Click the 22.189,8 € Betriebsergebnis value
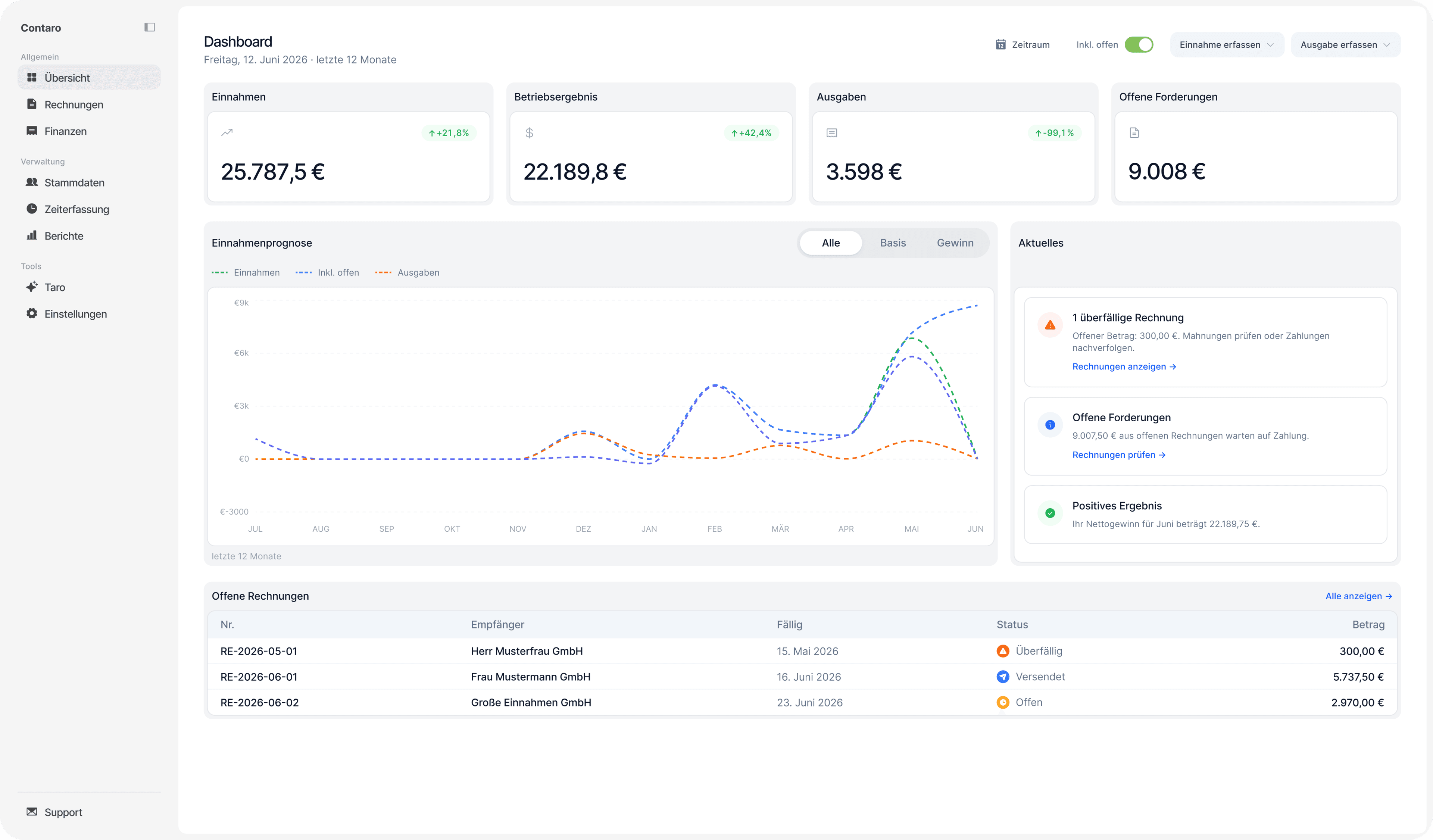 575,171
